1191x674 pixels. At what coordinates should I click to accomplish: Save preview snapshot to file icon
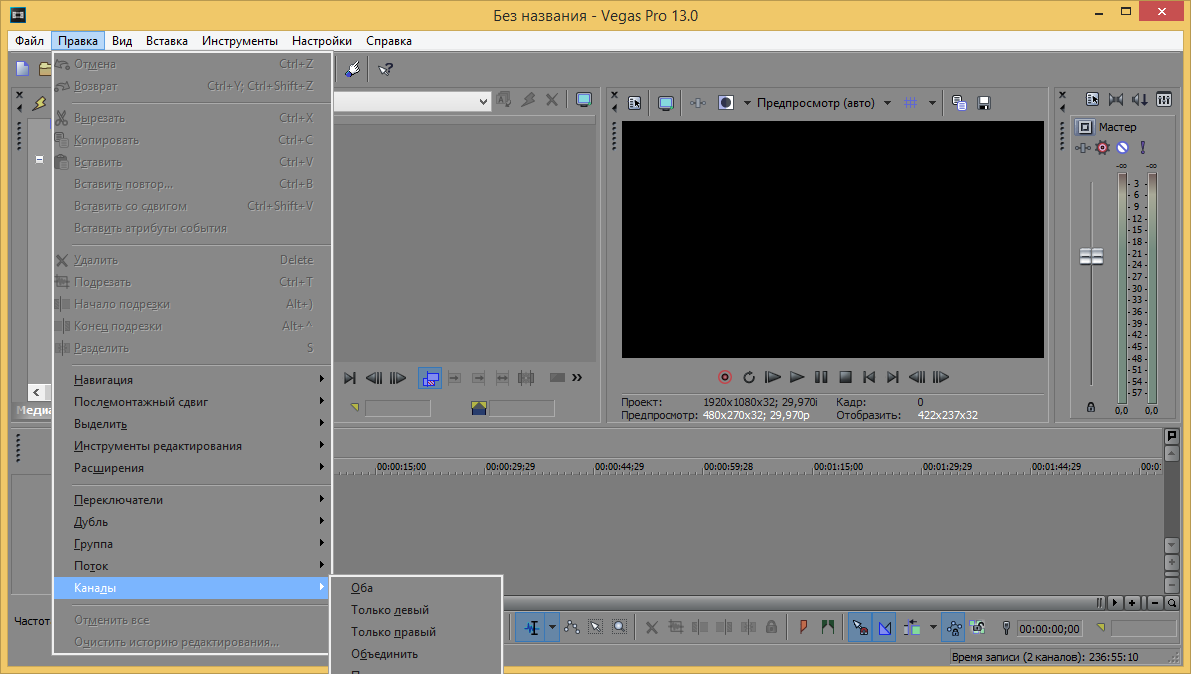[x=983, y=102]
